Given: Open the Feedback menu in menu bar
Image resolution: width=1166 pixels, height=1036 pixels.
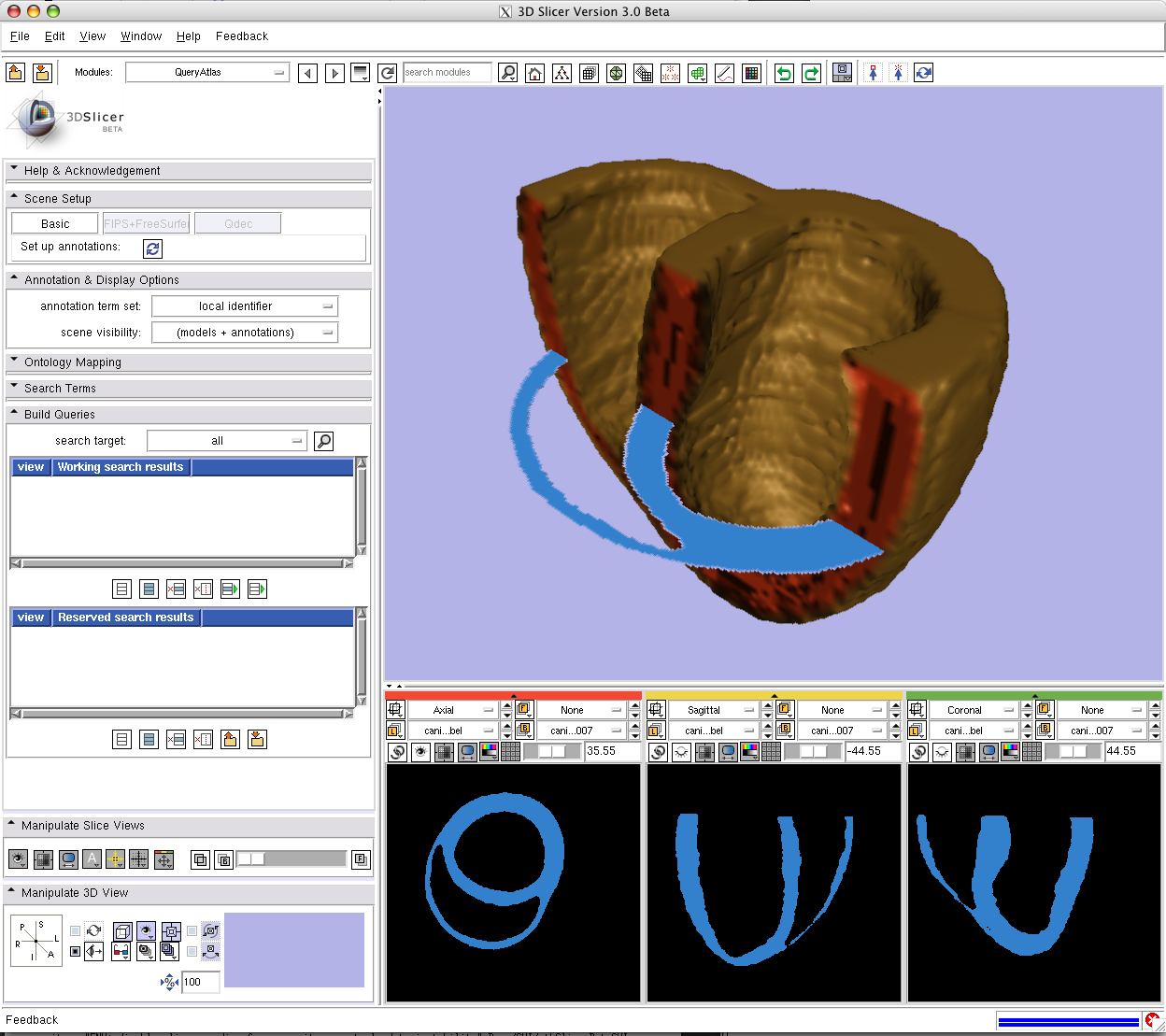Looking at the screenshot, I should click(241, 36).
